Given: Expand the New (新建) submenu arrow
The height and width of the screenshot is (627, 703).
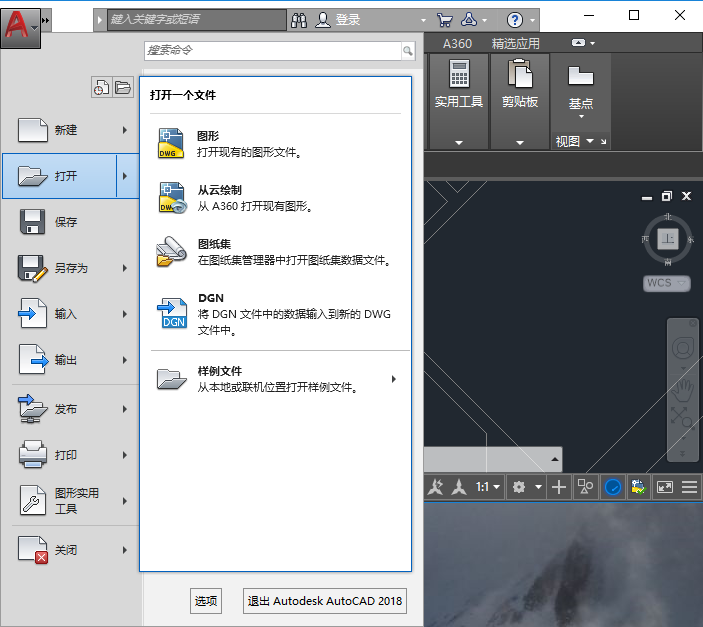Looking at the screenshot, I should point(125,130).
